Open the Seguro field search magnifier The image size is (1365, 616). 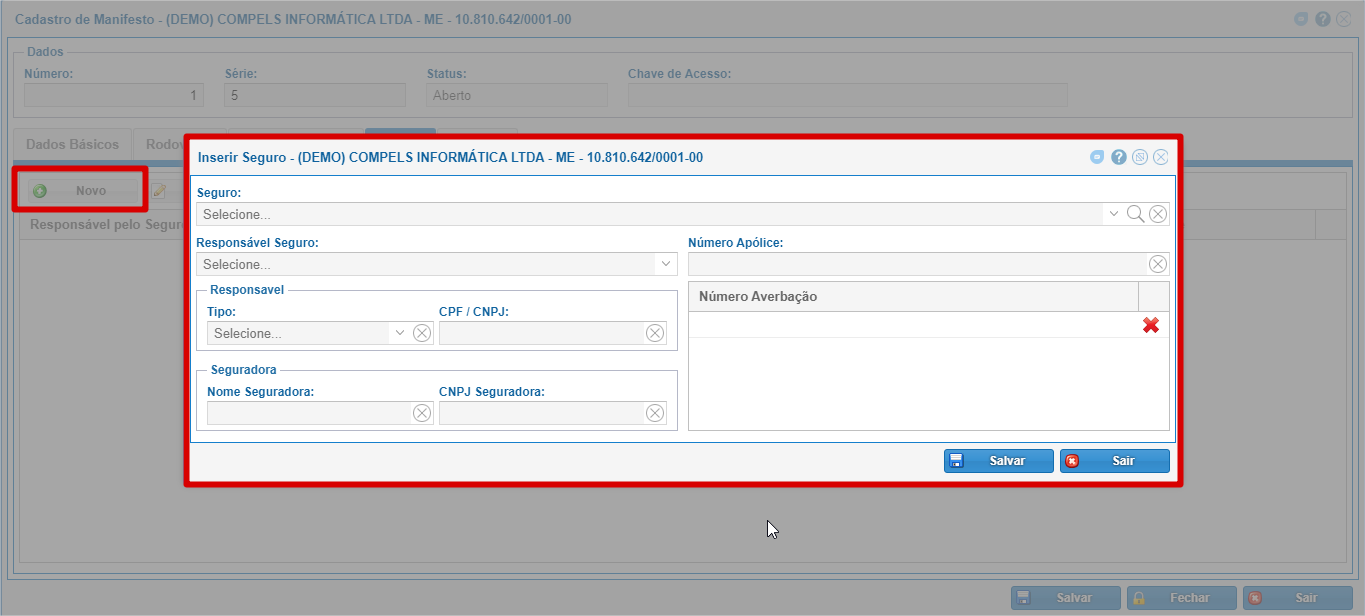1135,214
